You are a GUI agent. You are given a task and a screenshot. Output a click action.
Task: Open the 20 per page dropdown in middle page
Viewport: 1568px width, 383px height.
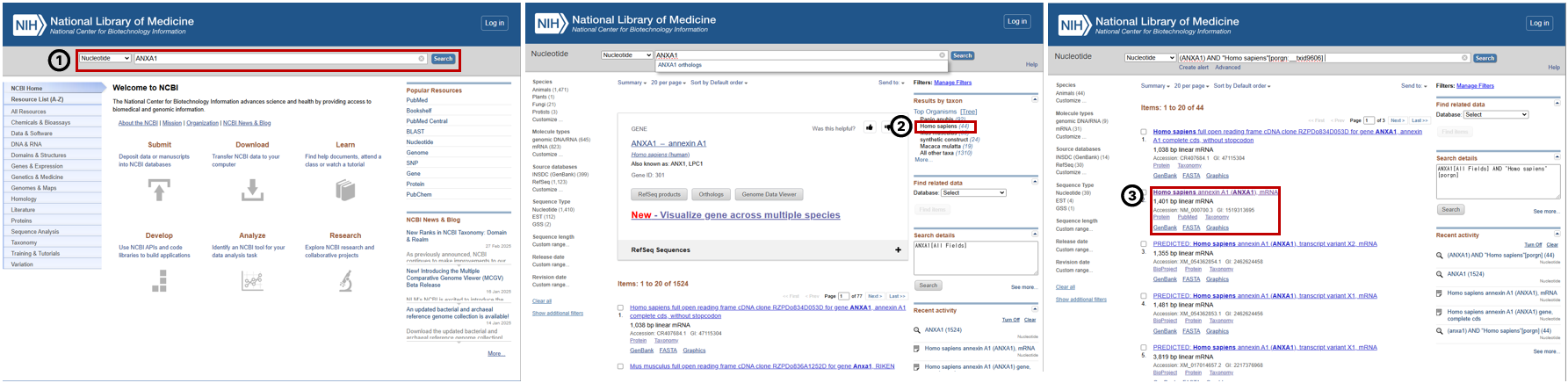[x=668, y=83]
